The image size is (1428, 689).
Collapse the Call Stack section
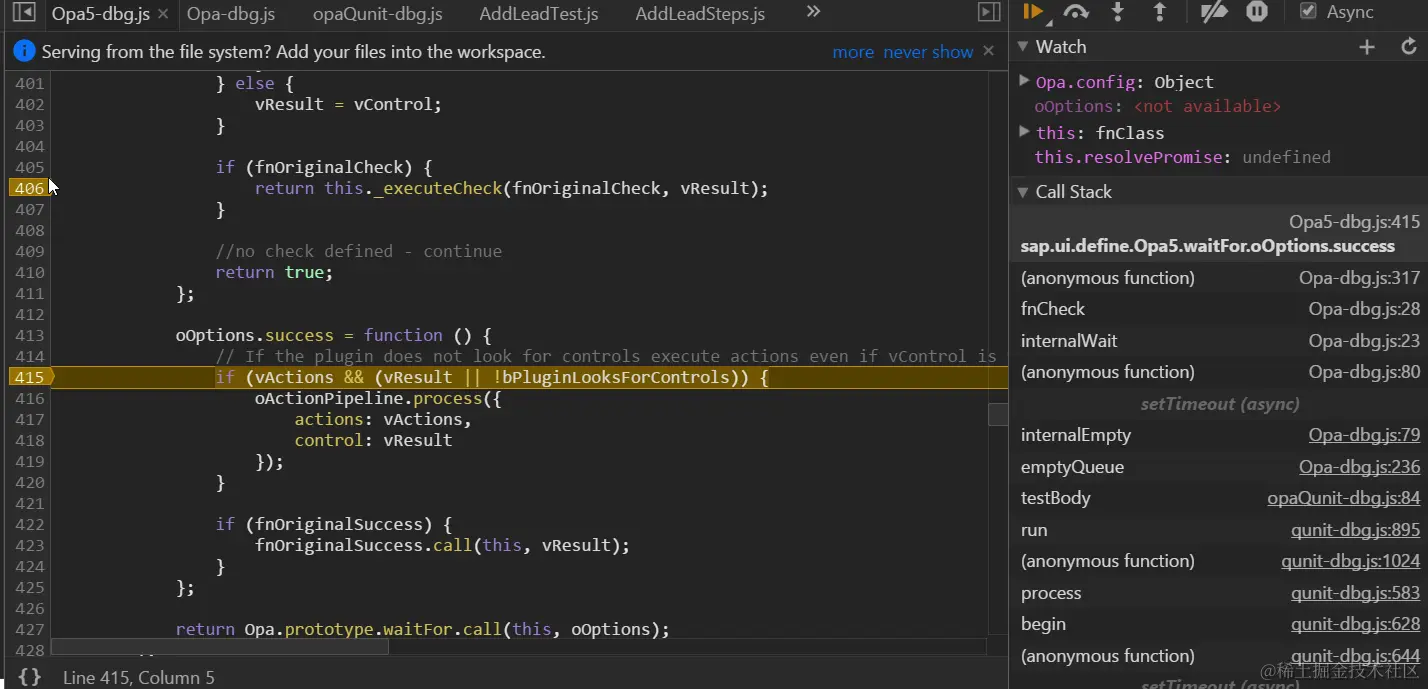coord(1022,192)
